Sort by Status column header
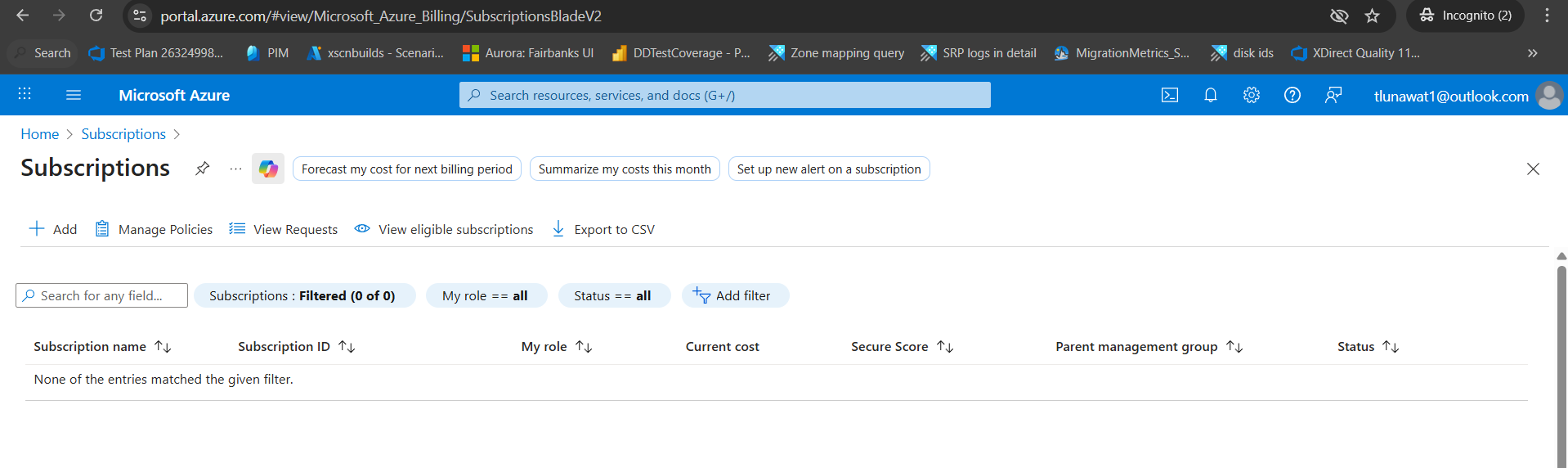1568x468 pixels. coord(1369,347)
